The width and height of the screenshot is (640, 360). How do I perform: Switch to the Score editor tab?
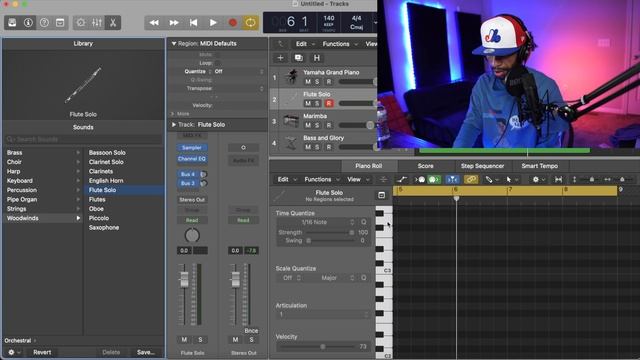click(x=425, y=166)
